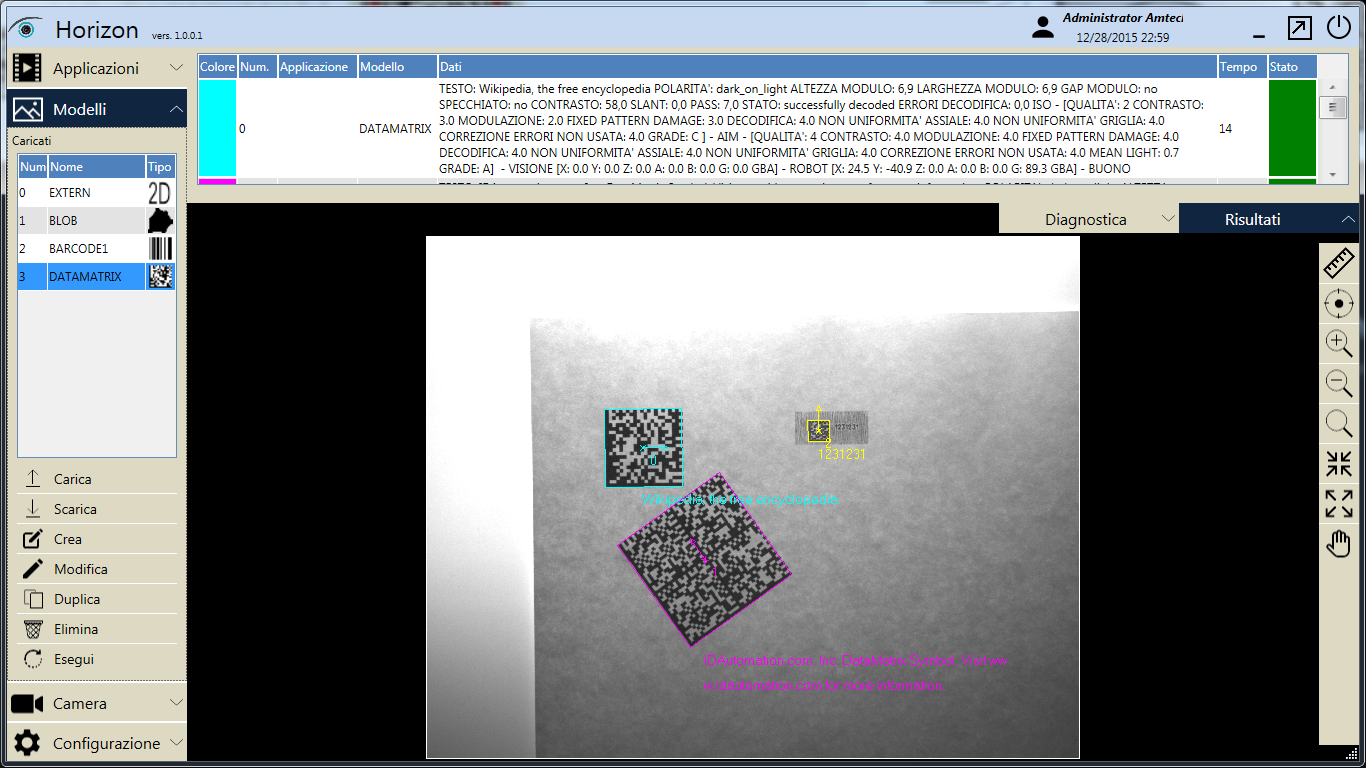The image size is (1366, 768).
Task: Open the Applicazioni menu section
Action: pyautogui.click(x=96, y=68)
